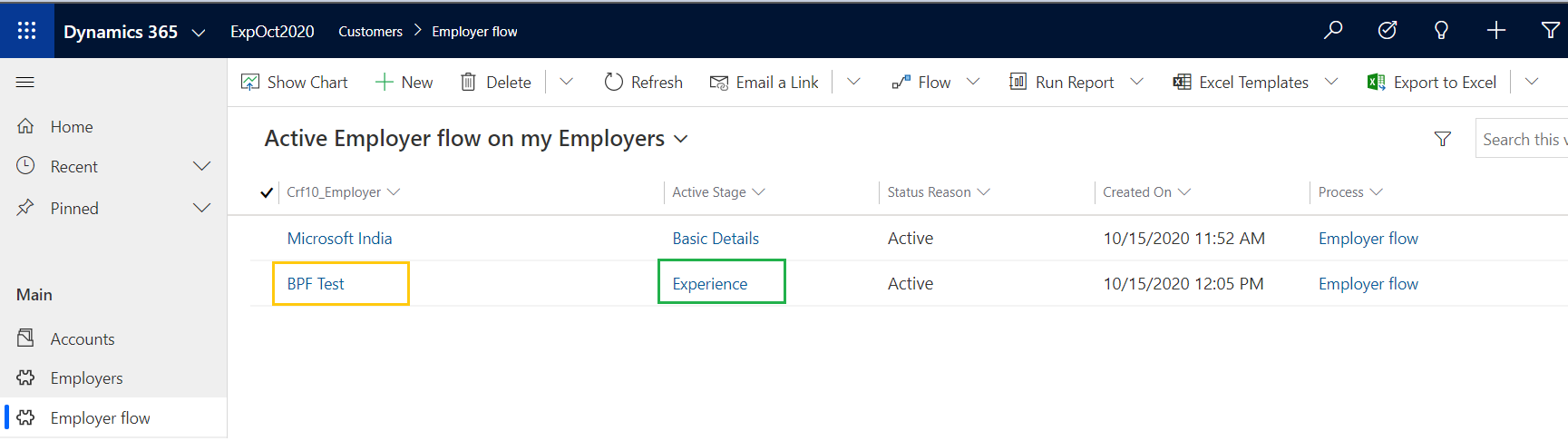Expand the Recent section chevron
Viewport: 1568px width, 441px height.
tap(201, 166)
